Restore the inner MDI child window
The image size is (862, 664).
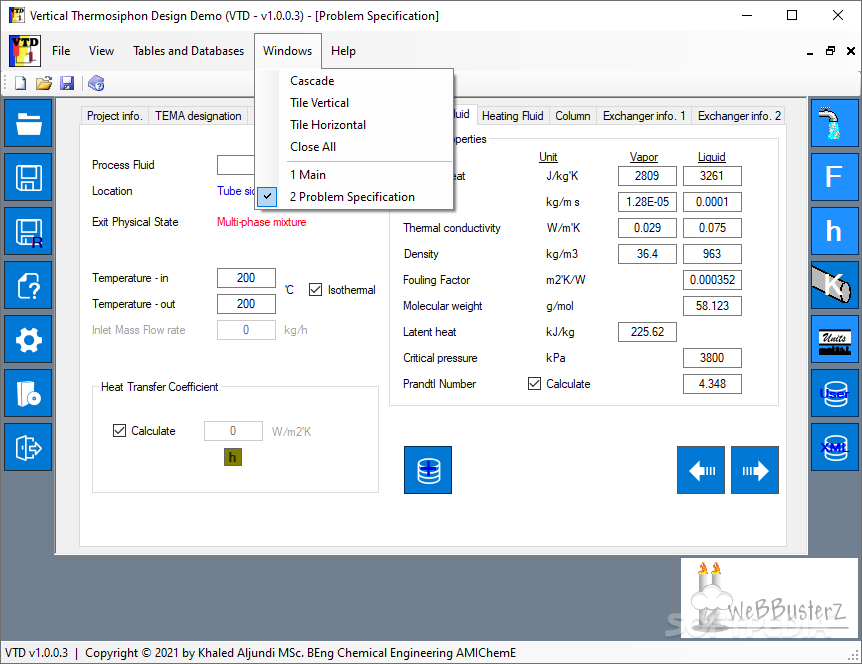[x=830, y=51]
